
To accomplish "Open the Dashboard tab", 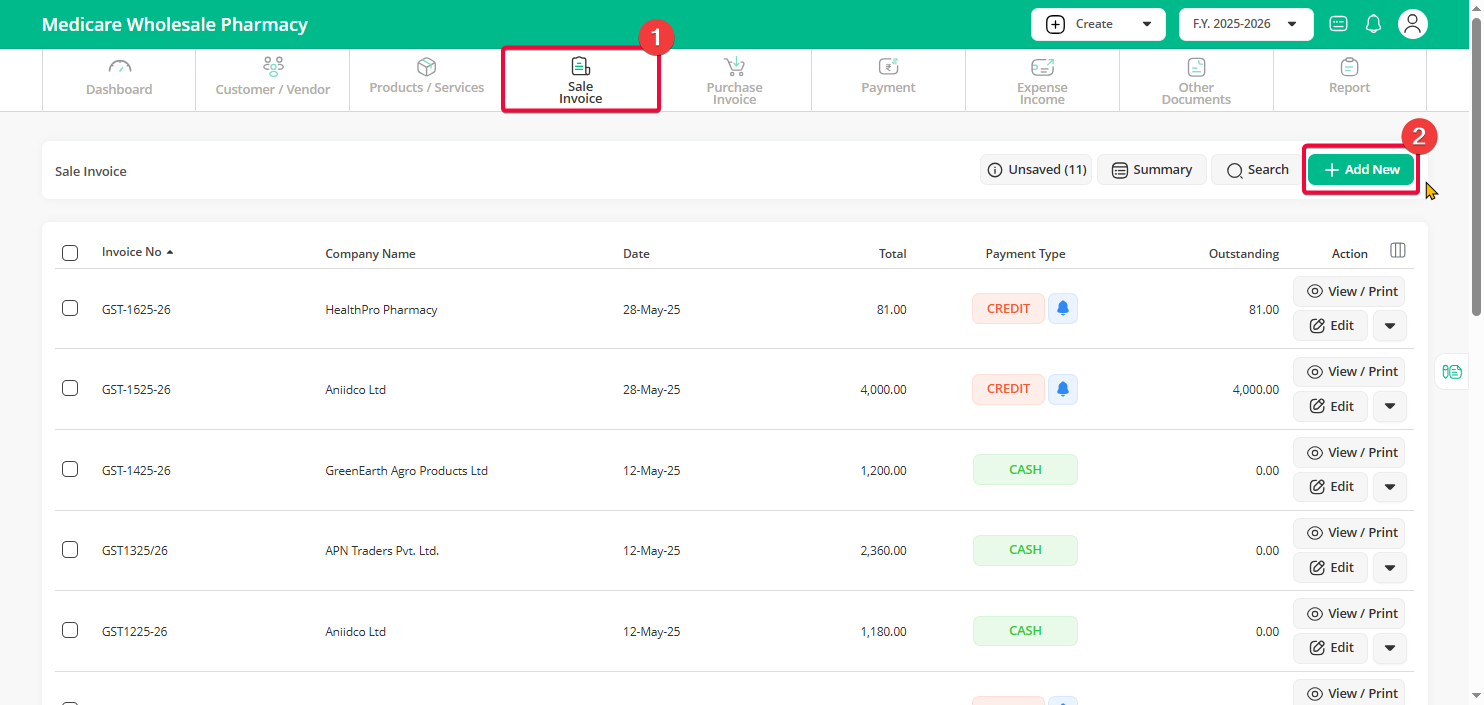I will tap(119, 79).
